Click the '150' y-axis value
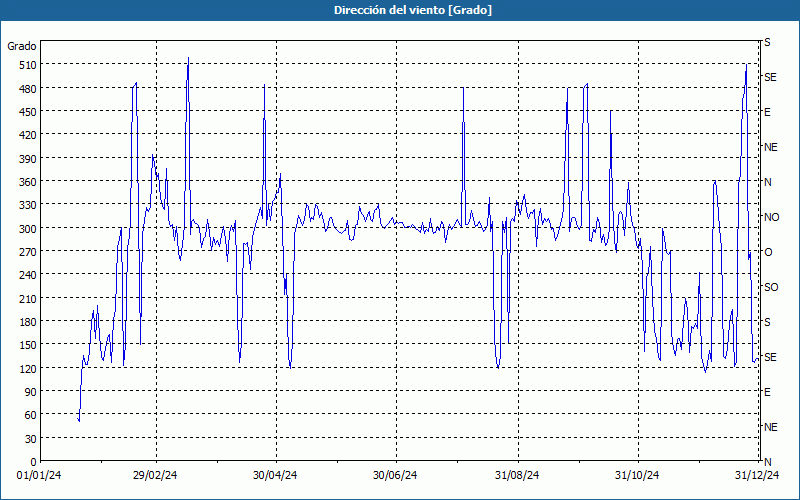Screen dimensions: 800x500 (27, 345)
